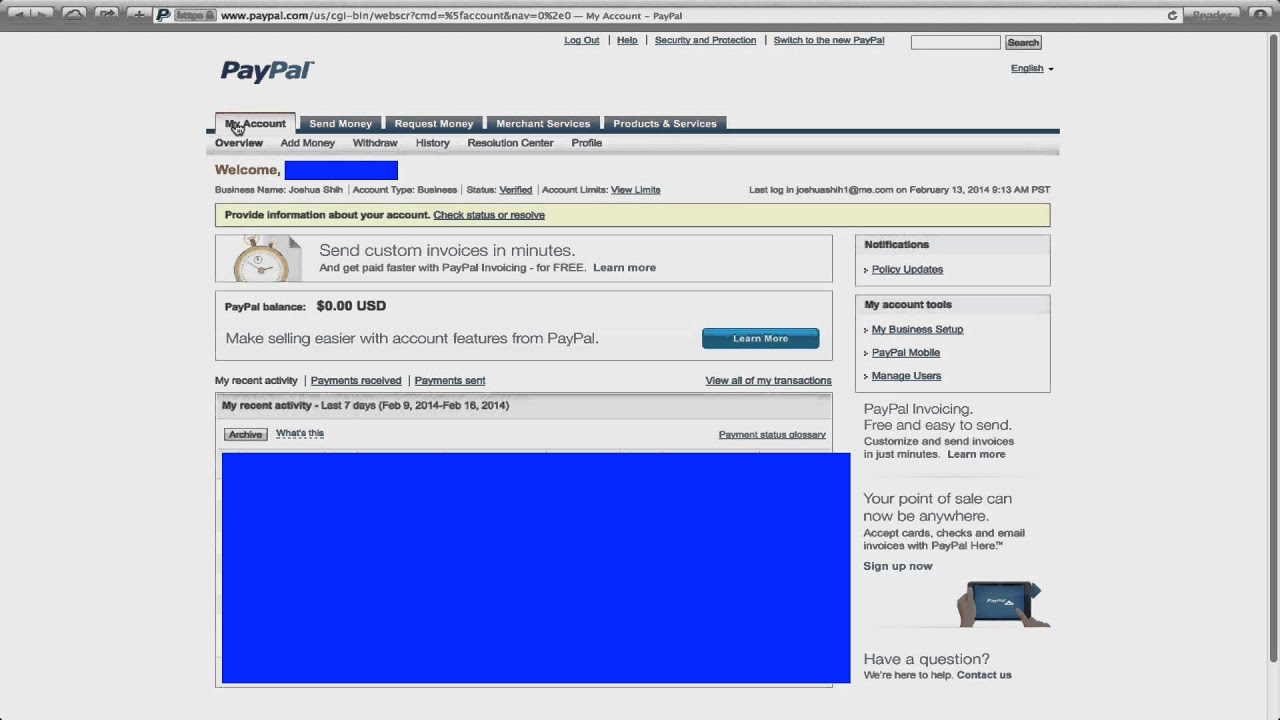The image size is (1280, 720).
Task: Click the PayPal logo
Action: click(x=267, y=71)
